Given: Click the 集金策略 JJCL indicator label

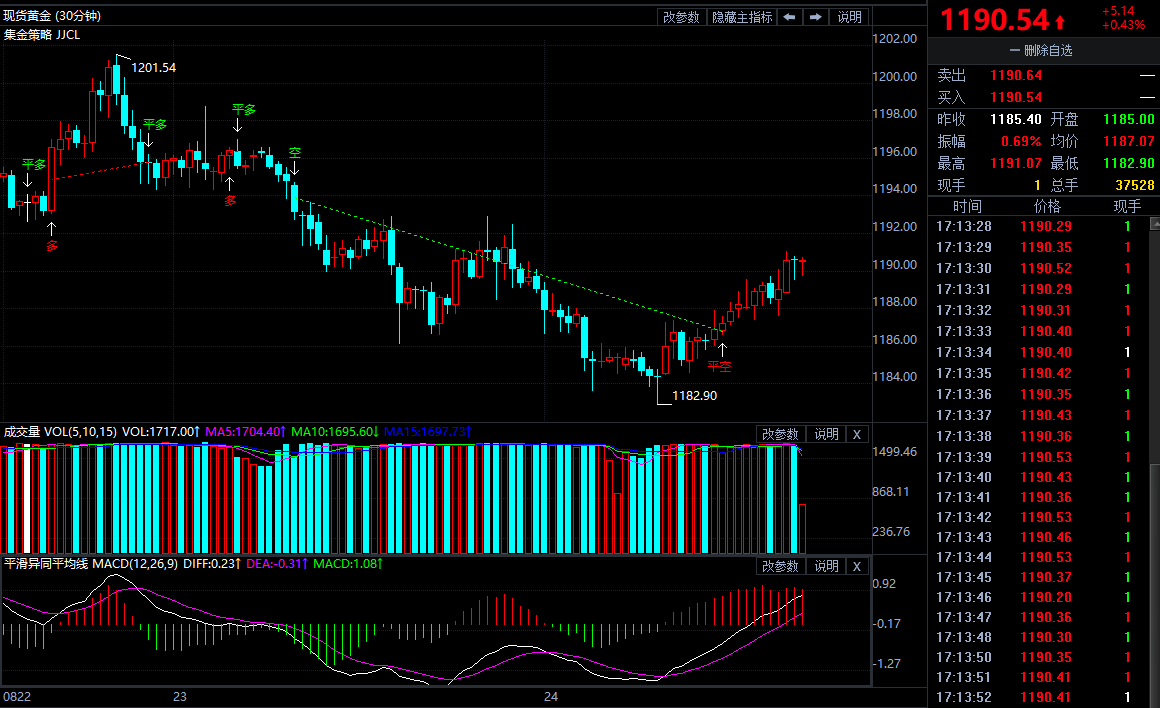Looking at the screenshot, I should click(42, 35).
